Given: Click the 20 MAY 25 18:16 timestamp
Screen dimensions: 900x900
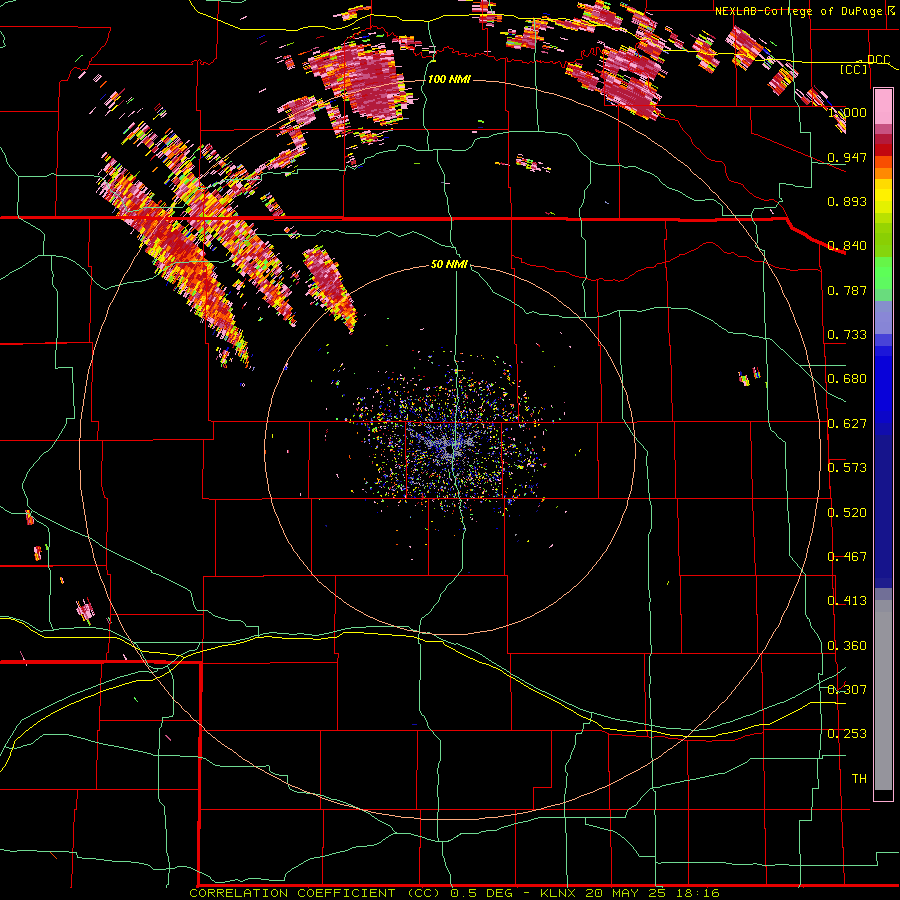Looking at the screenshot, I should click(653, 893).
